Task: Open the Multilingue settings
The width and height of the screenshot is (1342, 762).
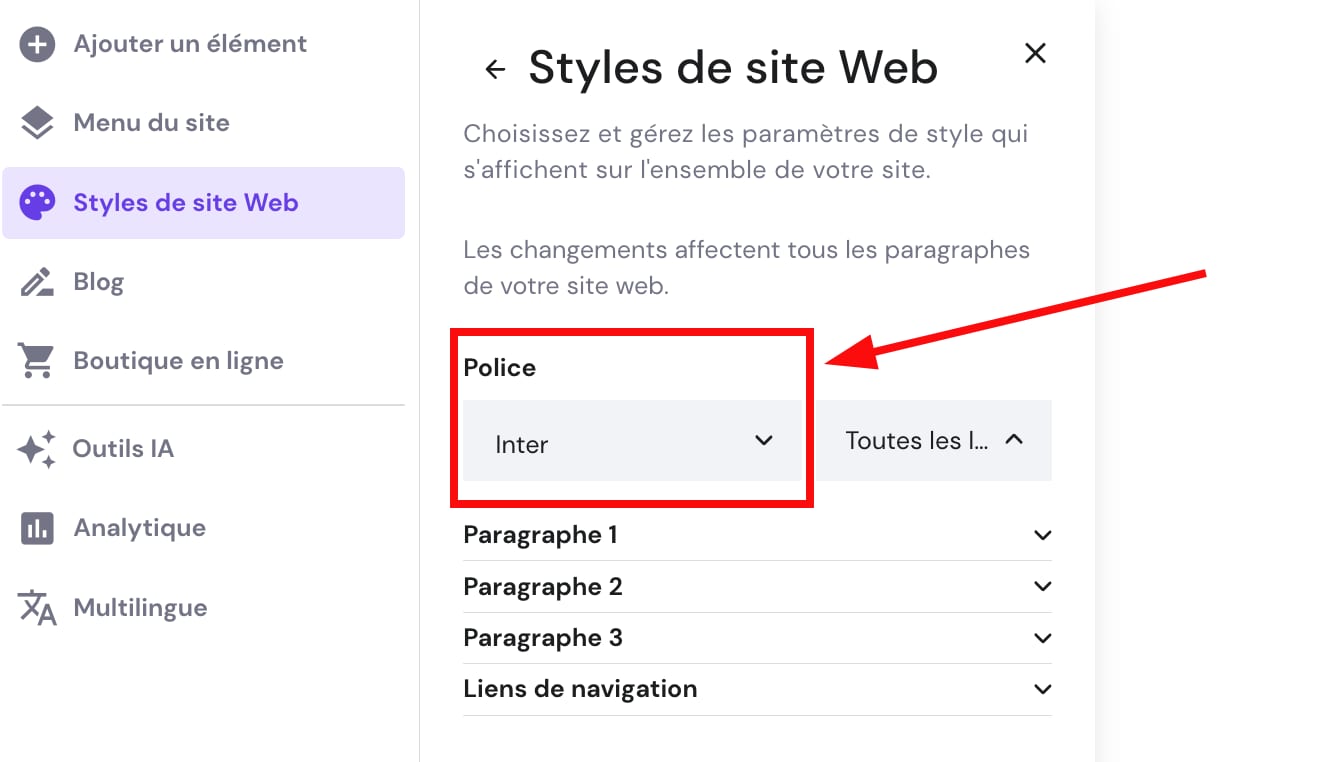Action: 140,607
